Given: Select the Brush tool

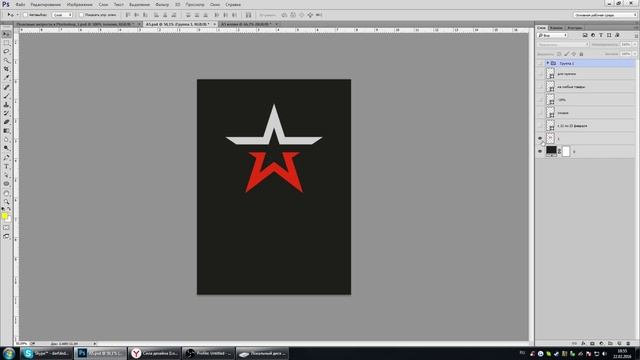Looking at the screenshot, I should pos(6,96).
